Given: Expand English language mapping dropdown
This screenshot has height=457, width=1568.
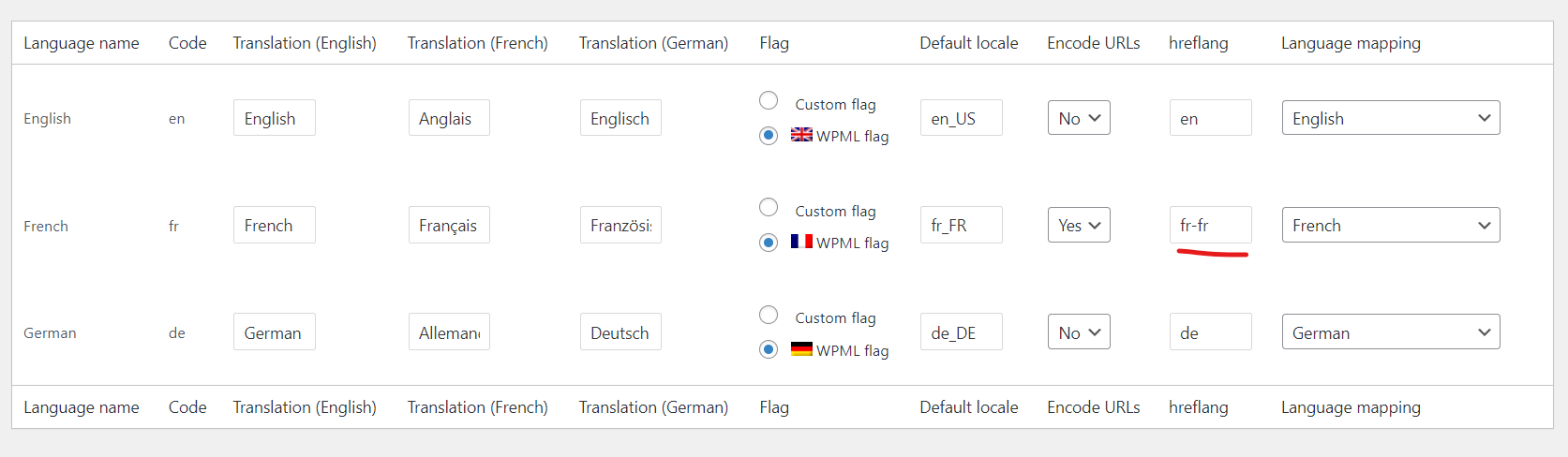Looking at the screenshot, I should [1391, 118].
